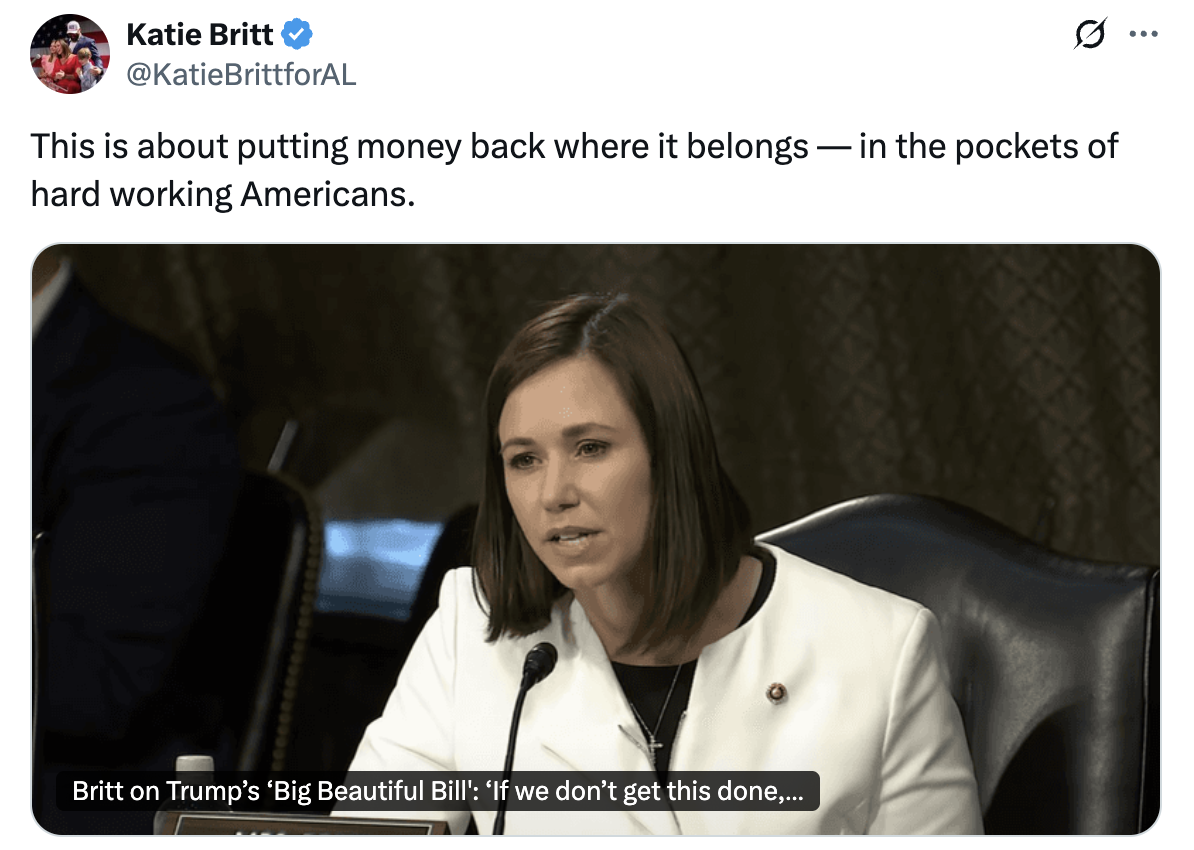Click the nameplate at video bottom edge

pyautogui.click(x=312, y=826)
